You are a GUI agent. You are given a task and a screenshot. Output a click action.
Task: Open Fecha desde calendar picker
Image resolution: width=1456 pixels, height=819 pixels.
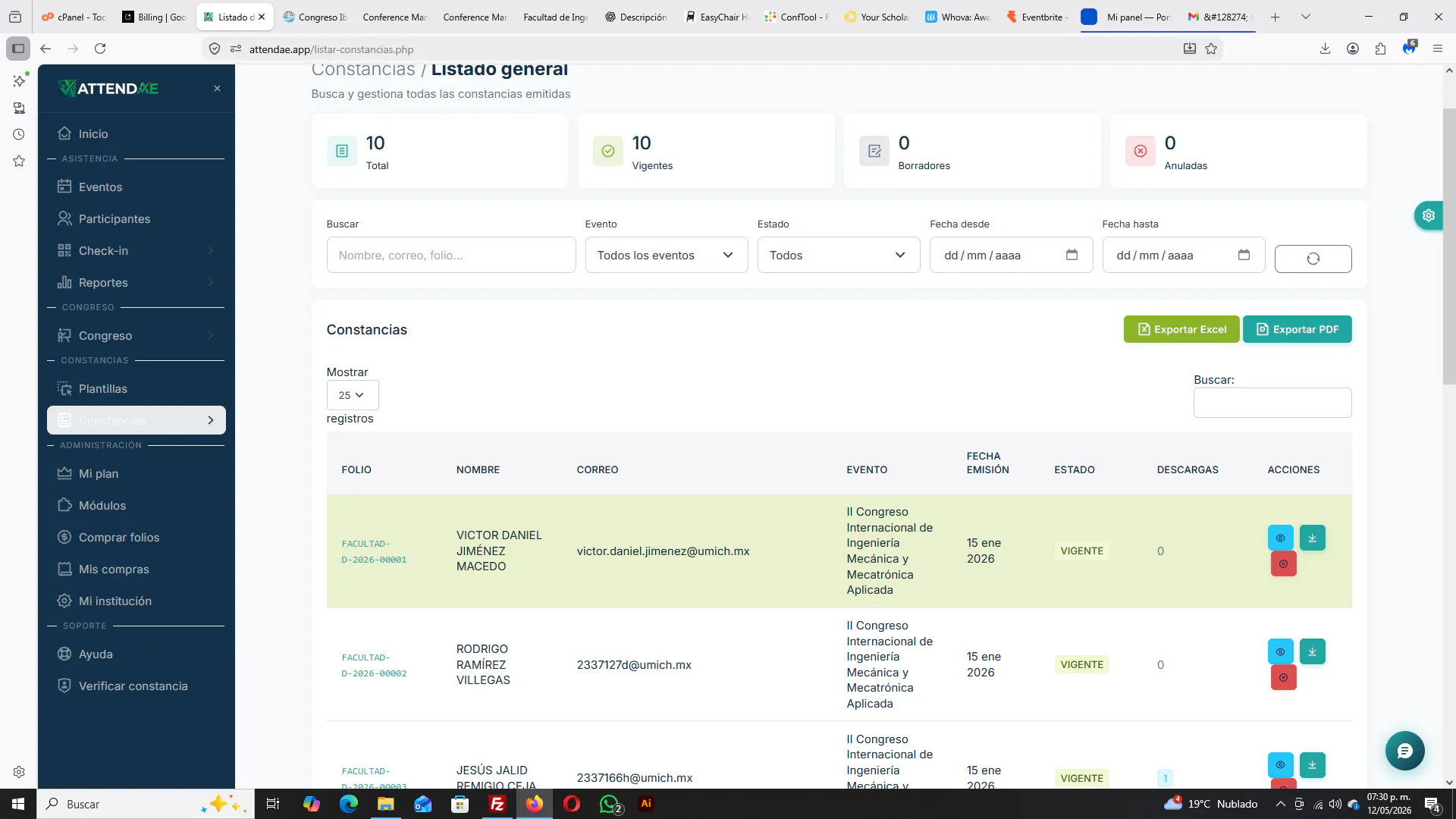1072,255
